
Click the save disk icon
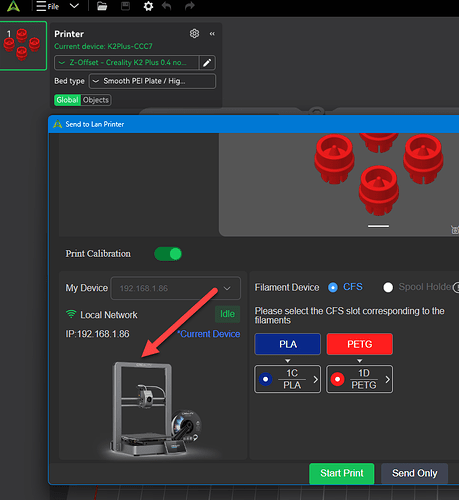click(125, 6)
